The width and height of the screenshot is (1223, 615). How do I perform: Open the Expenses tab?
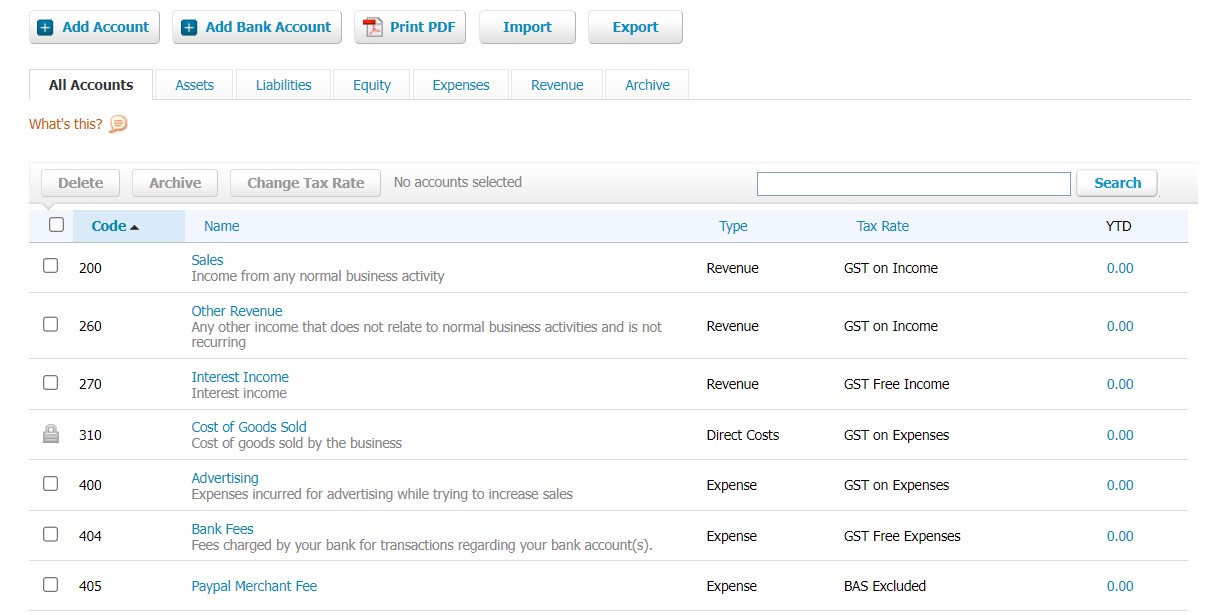coord(460,85)
